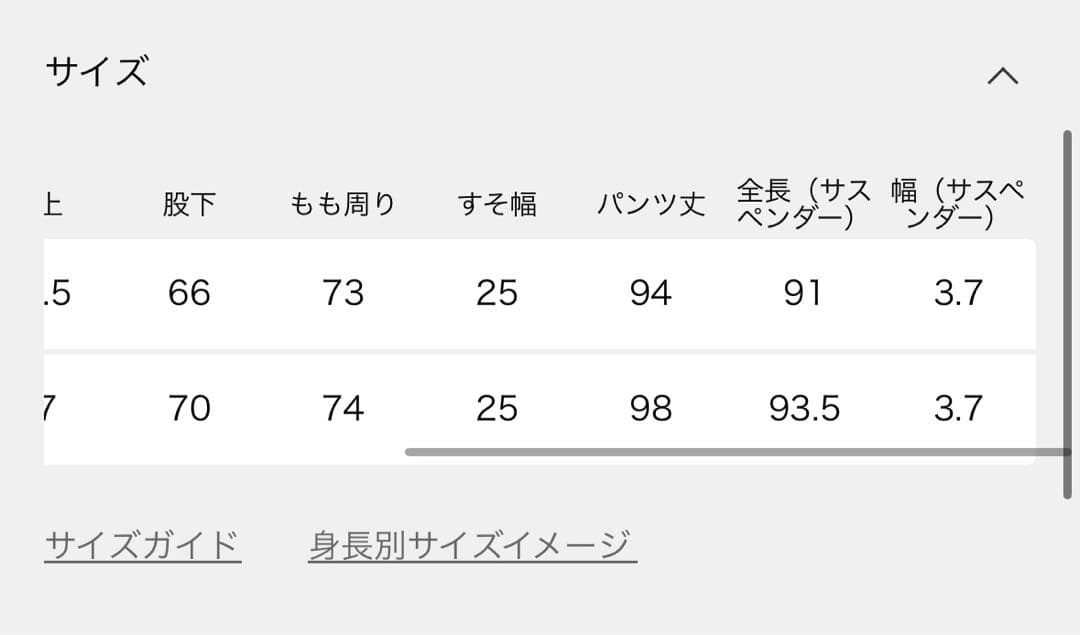Select the もも周り column header
This screenshot has height=635, width=1080.
click(x=343, y=205)
